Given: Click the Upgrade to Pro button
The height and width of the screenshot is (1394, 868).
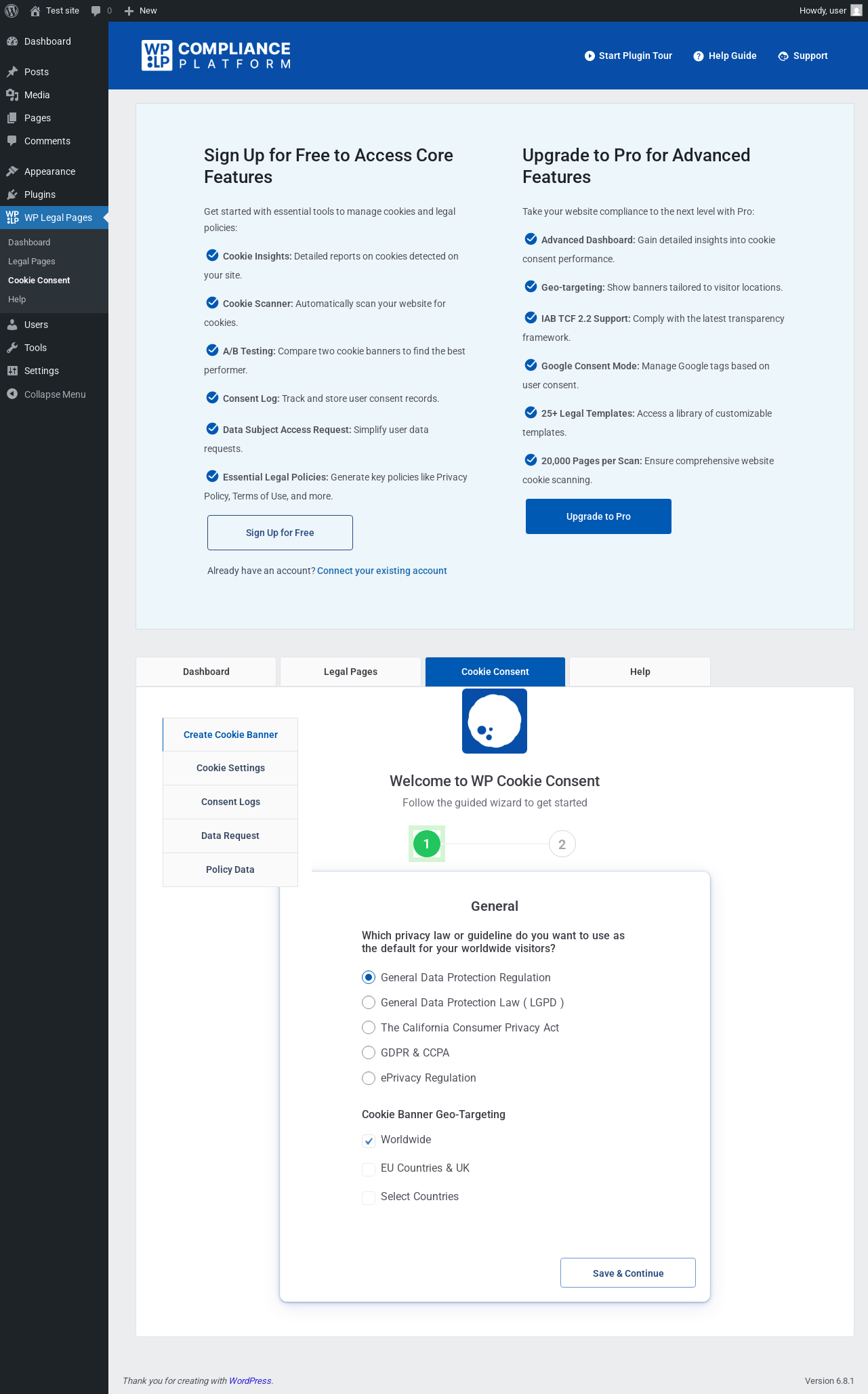Looking at the screenshot, I should 598,516.
